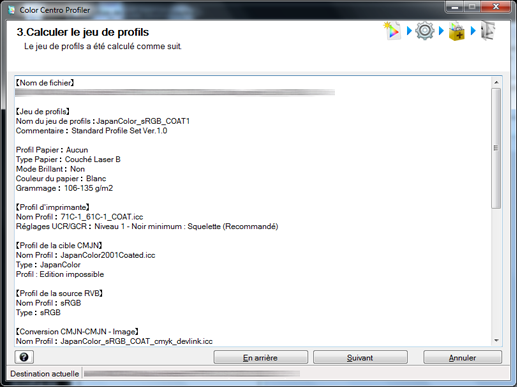
Task: Click the vertical scrollbar thumb
Action: coord(496,148)
